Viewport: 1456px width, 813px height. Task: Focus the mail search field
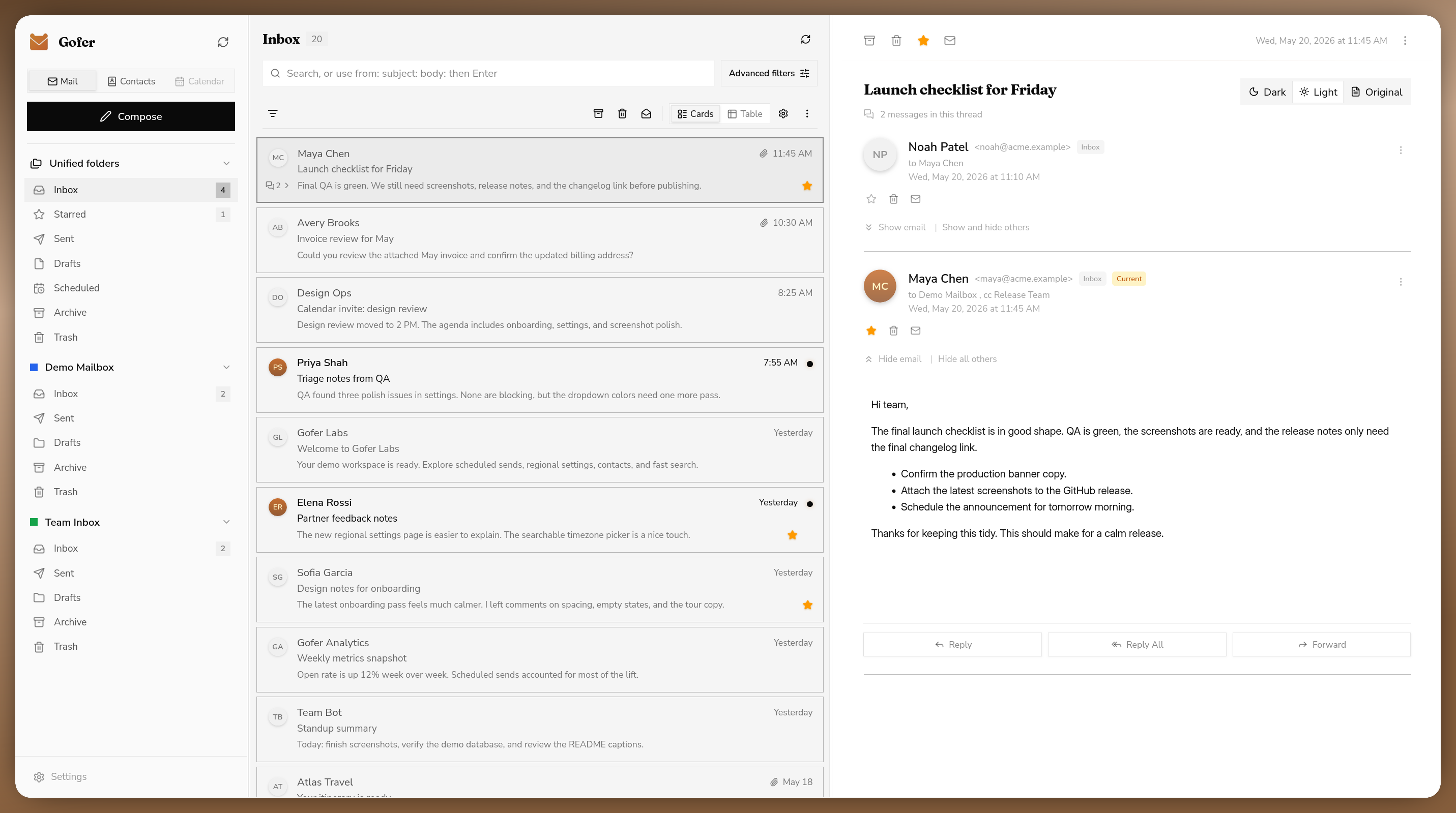point(488,73)
